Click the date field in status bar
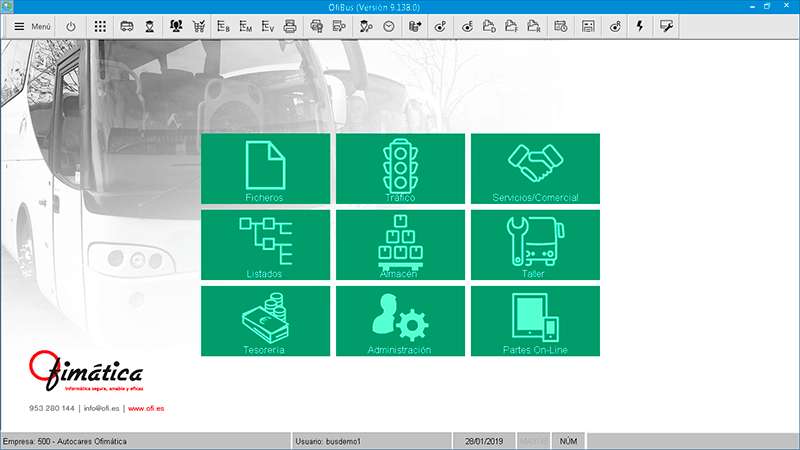The image size is (800, 450). (x=484, y=441)
